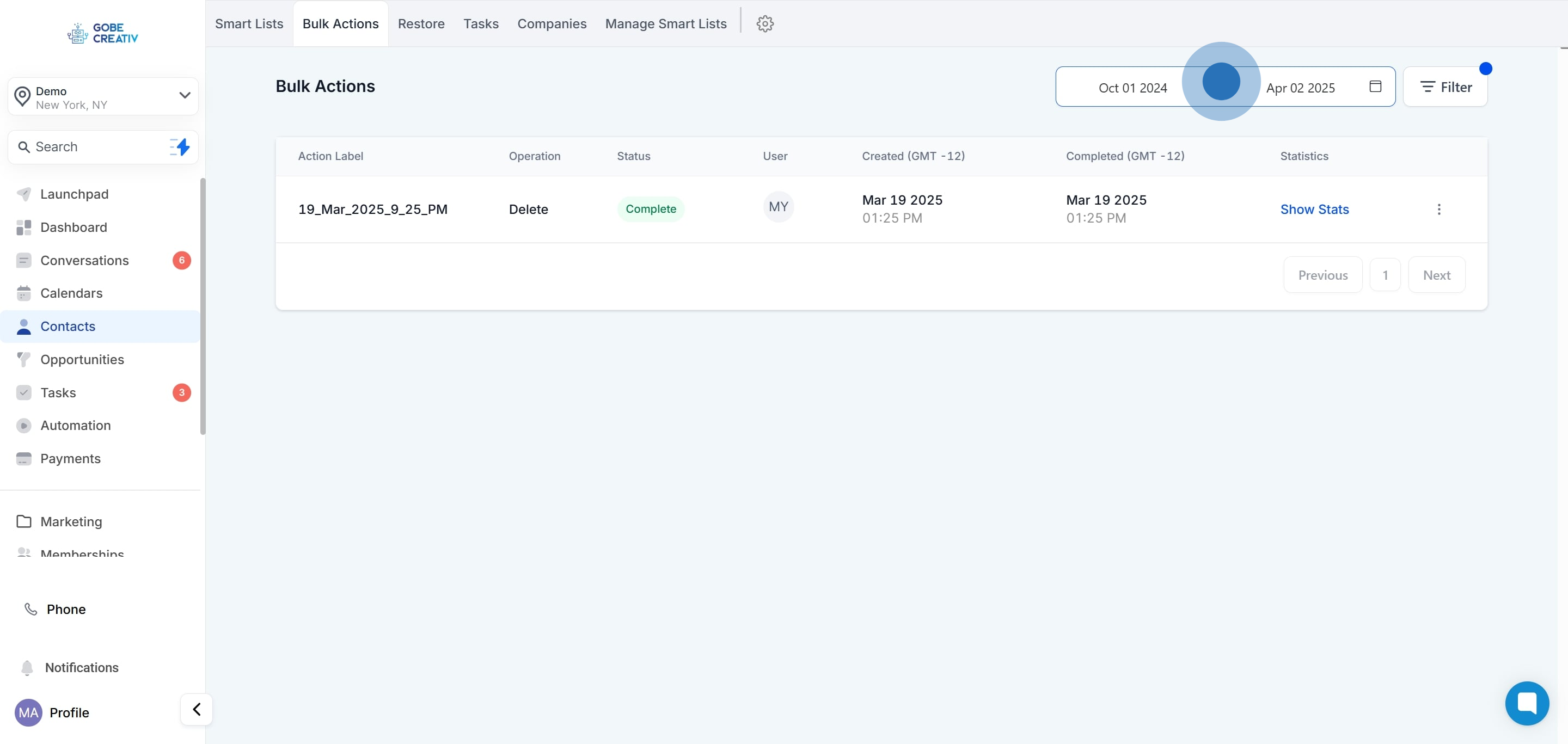This screenshot has width=1568, height=744.
Task: Click the Launchpad rocket sidebar icon
Action: 24,194
